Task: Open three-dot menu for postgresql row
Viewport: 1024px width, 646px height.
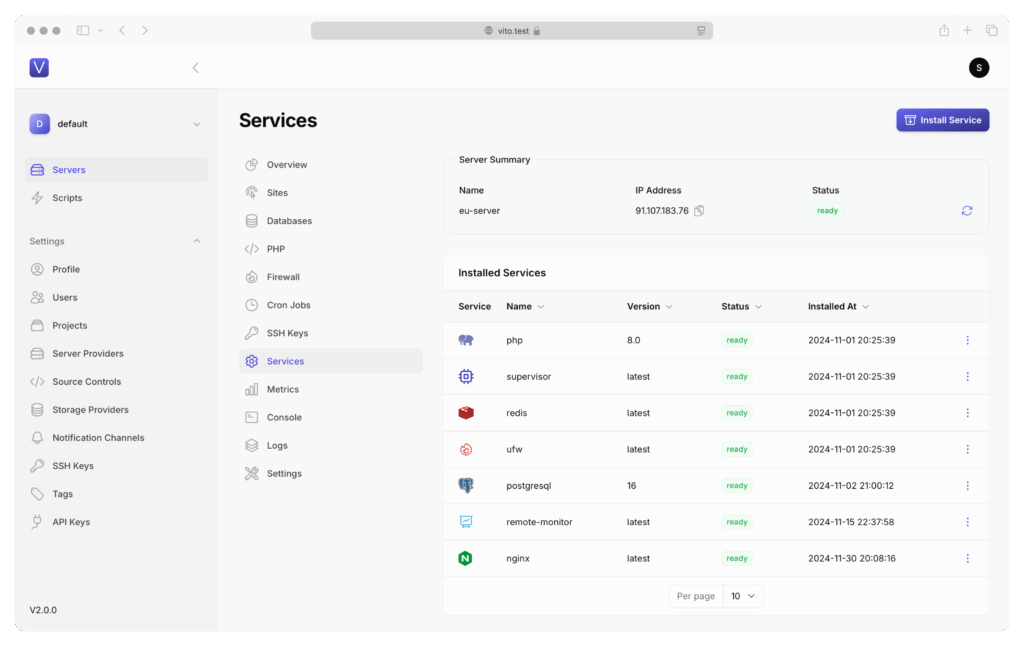Action: click(967, 486)
